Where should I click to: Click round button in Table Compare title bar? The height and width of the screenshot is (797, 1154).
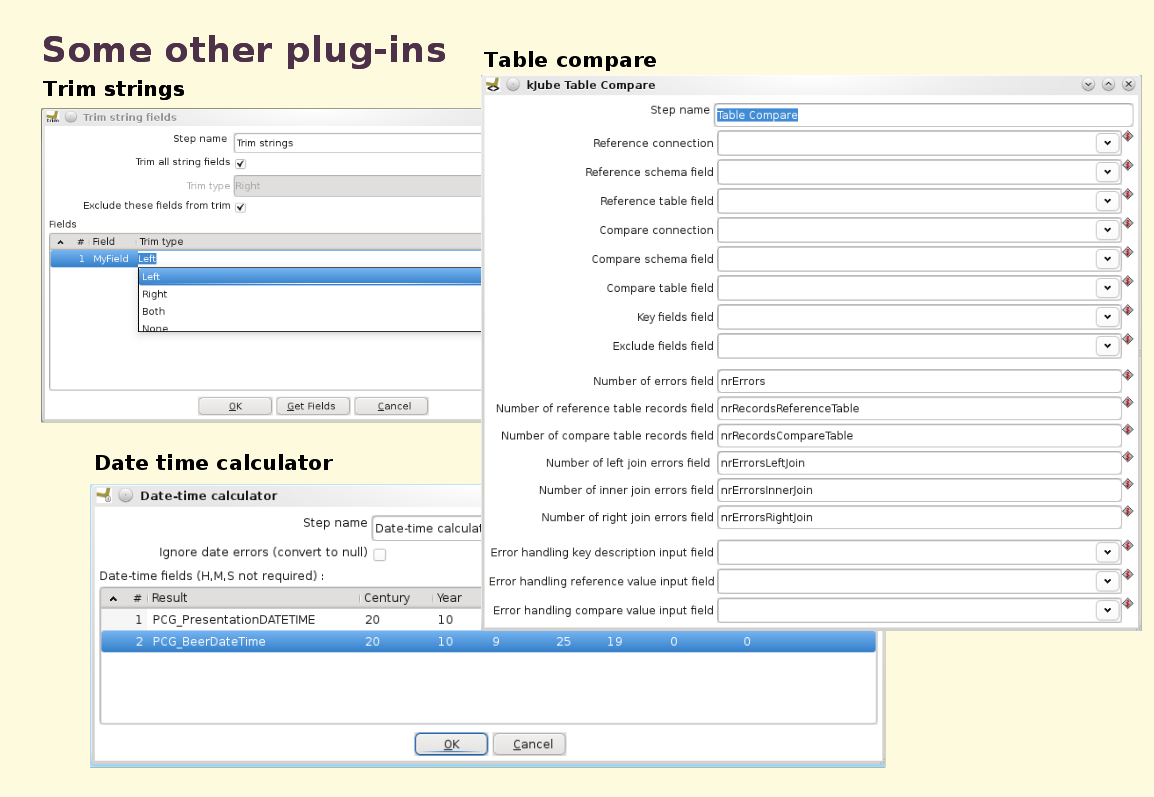pos(513,85)
